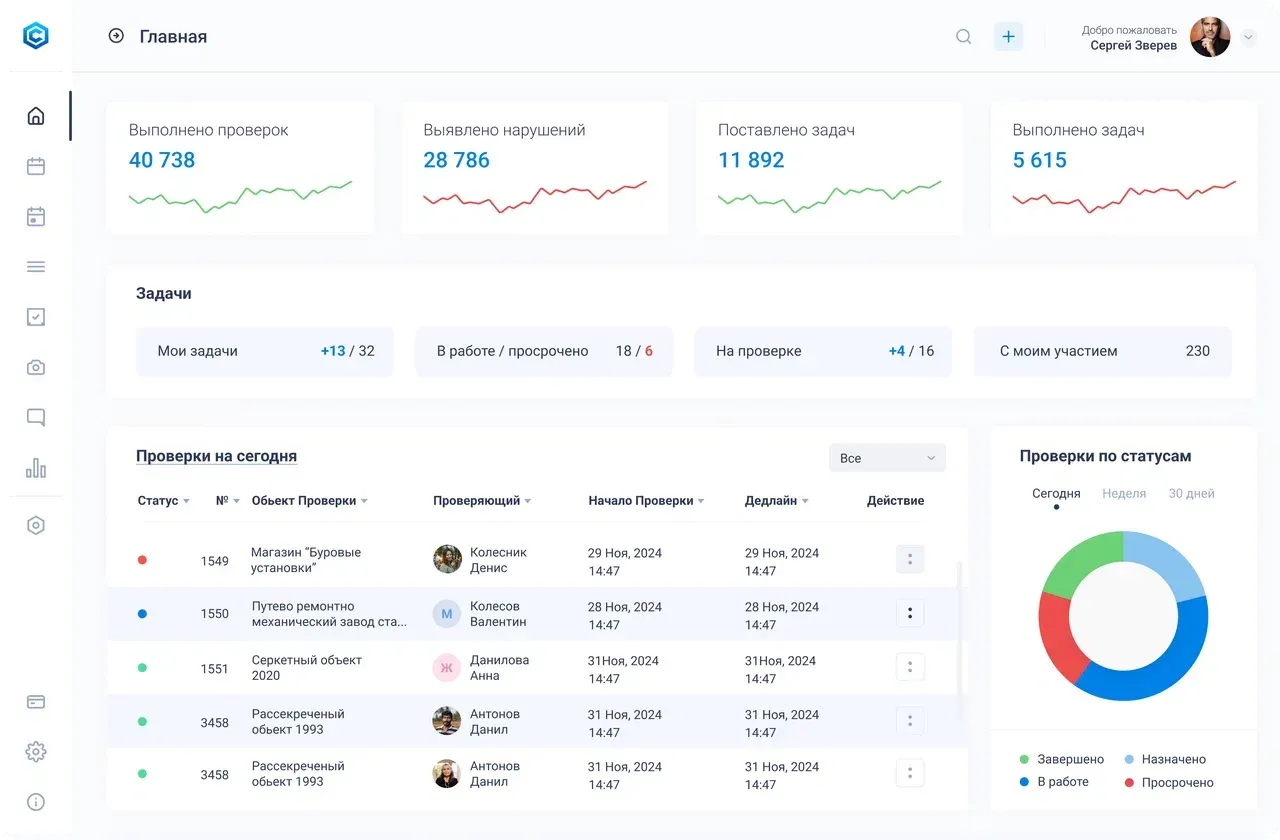
Task: Click Сергей Зверев profile avatar
Action: coord(1210,37)
